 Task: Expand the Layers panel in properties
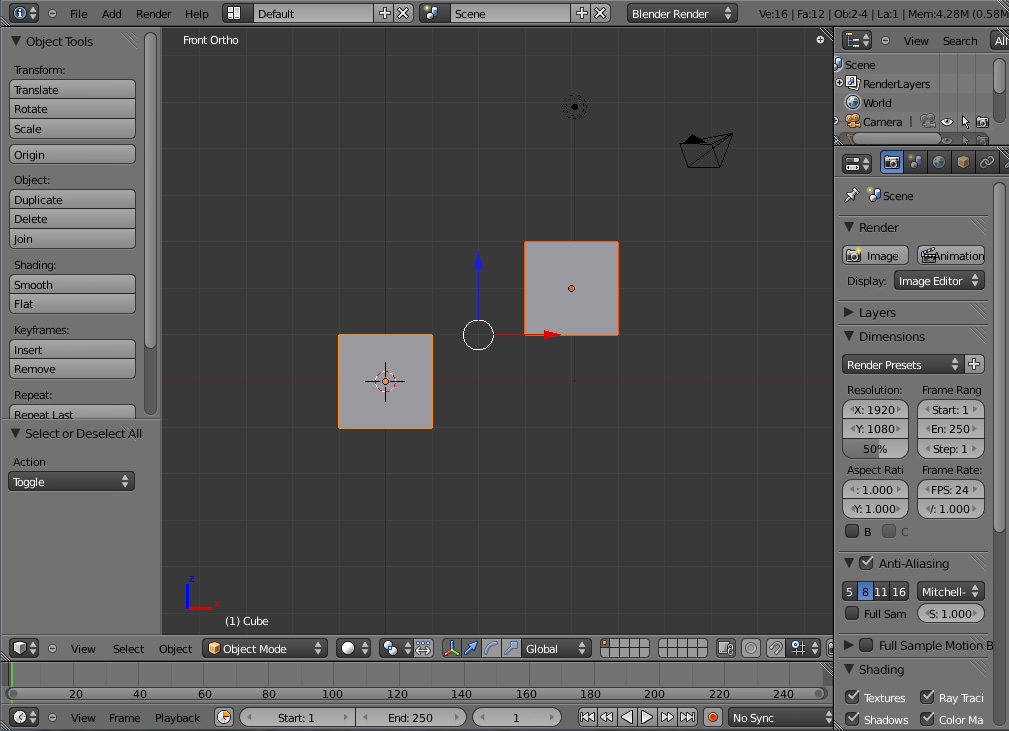tap(877, 313)
